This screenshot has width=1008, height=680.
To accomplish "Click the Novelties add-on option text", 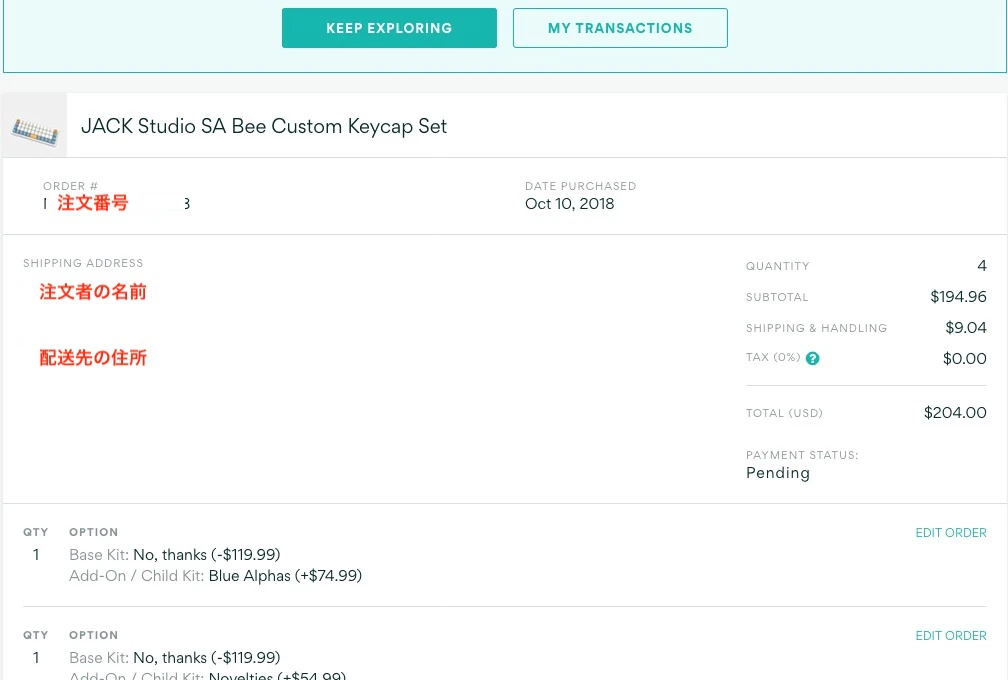I will (x=276, y=675).
